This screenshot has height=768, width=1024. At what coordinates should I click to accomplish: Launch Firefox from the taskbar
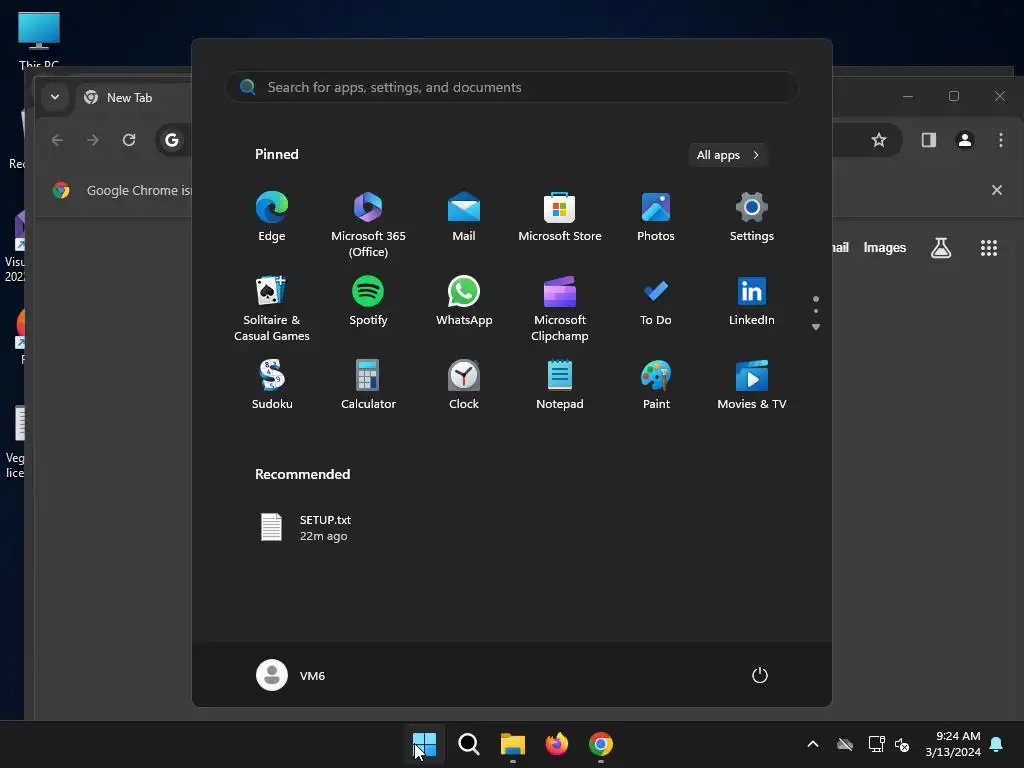tap(556, 744)
